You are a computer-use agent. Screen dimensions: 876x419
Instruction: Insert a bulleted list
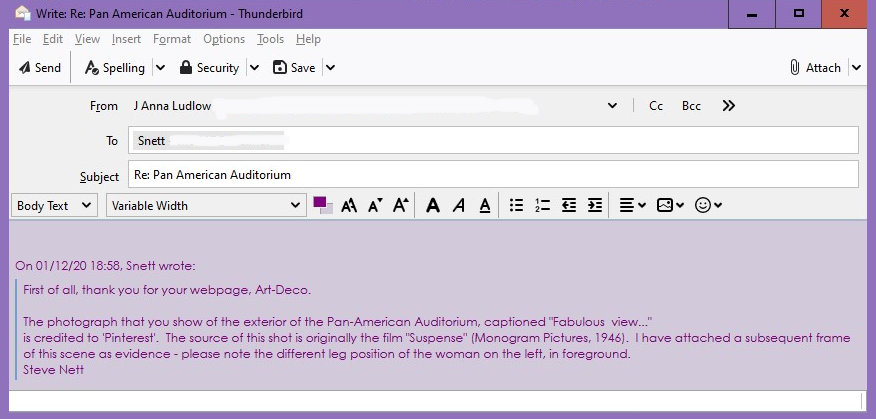click(x=516, y=205)
